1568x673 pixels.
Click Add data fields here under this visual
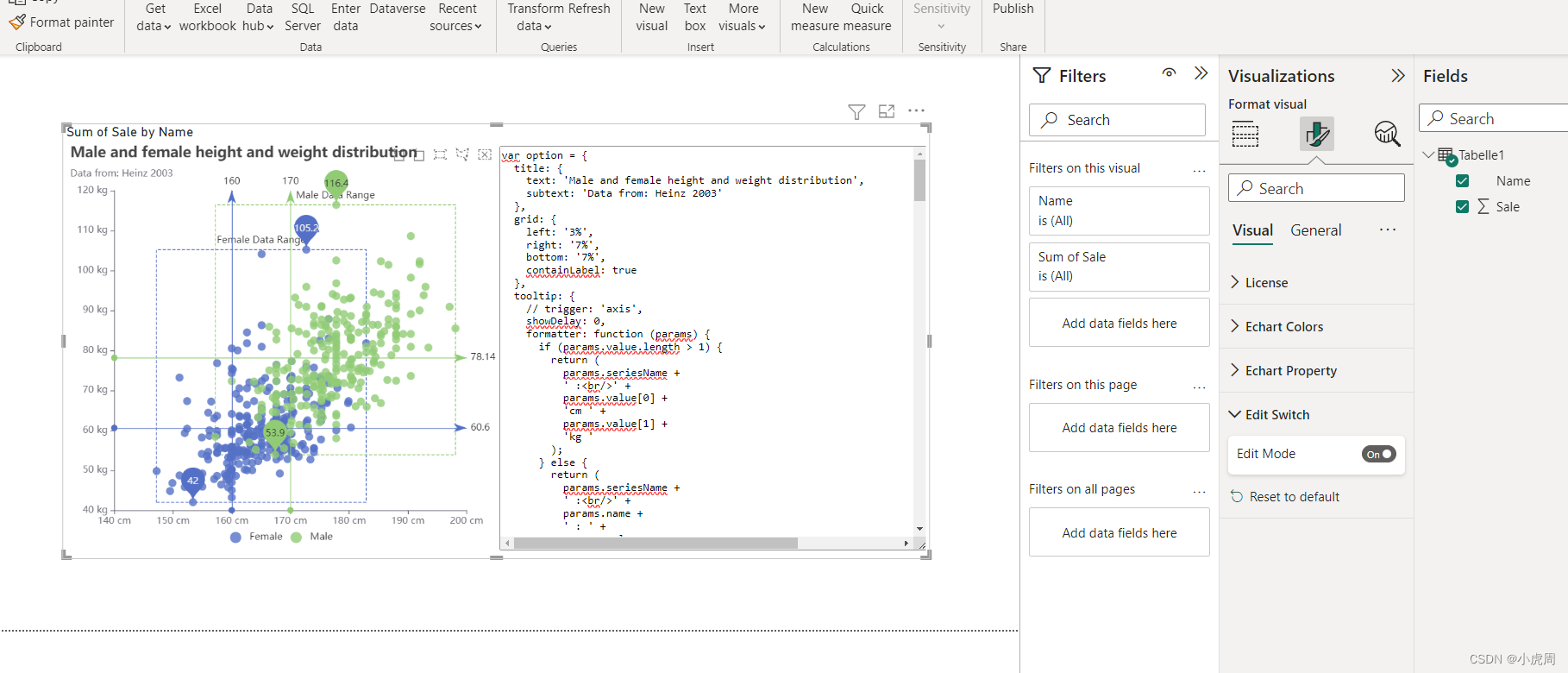tap(1119, 323)
